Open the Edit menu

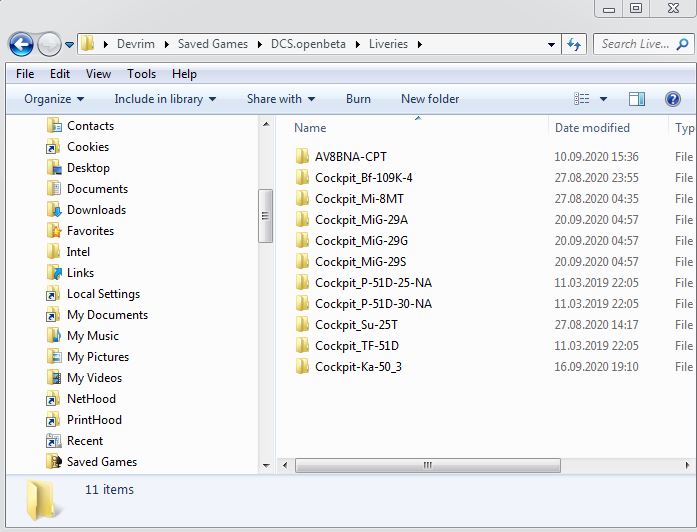point(60,74)
